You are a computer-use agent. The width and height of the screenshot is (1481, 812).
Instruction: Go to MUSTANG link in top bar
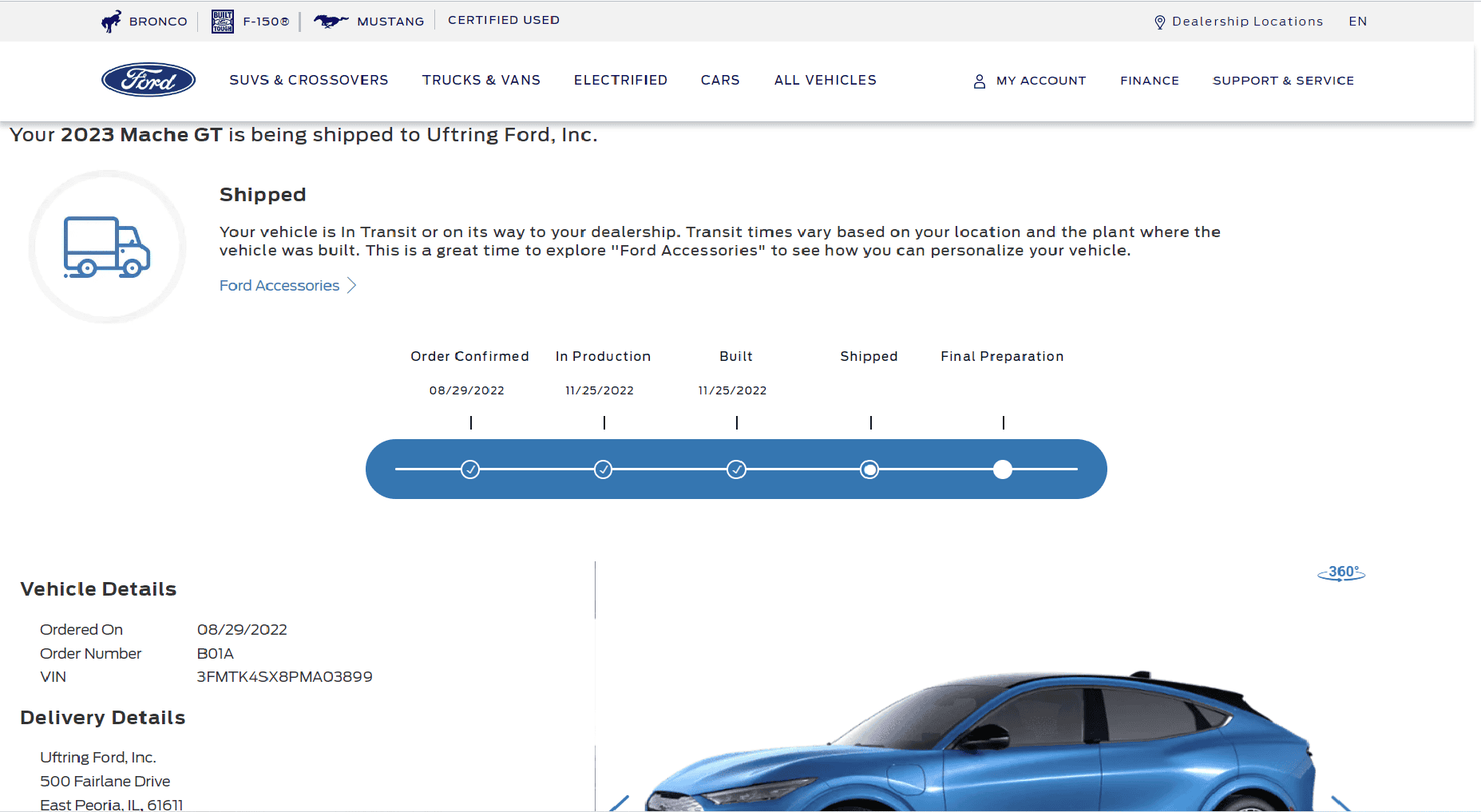390,22
